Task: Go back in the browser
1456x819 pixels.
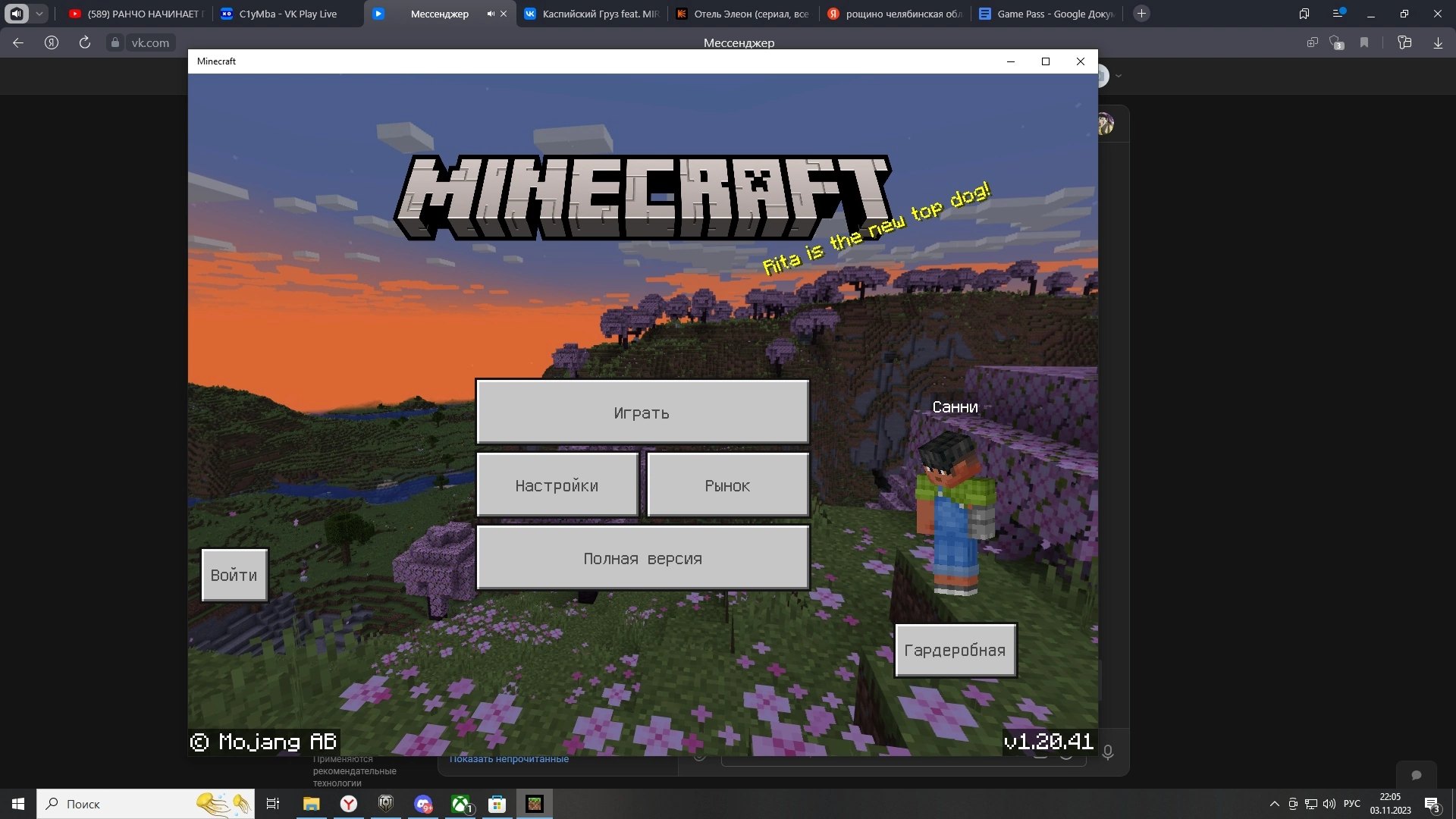Action: (18, 42)
